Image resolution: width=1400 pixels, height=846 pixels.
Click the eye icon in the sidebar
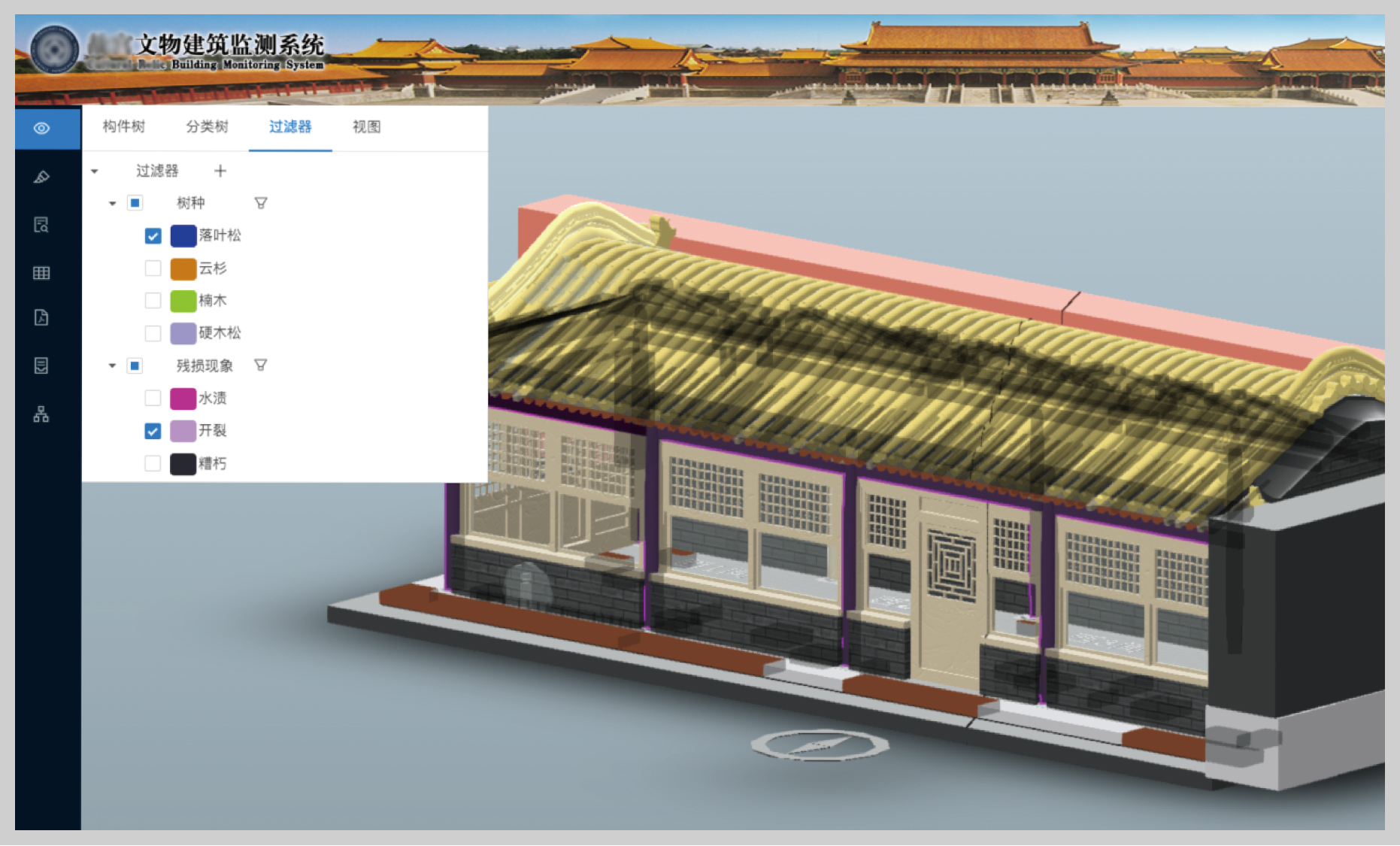(42, 129)
